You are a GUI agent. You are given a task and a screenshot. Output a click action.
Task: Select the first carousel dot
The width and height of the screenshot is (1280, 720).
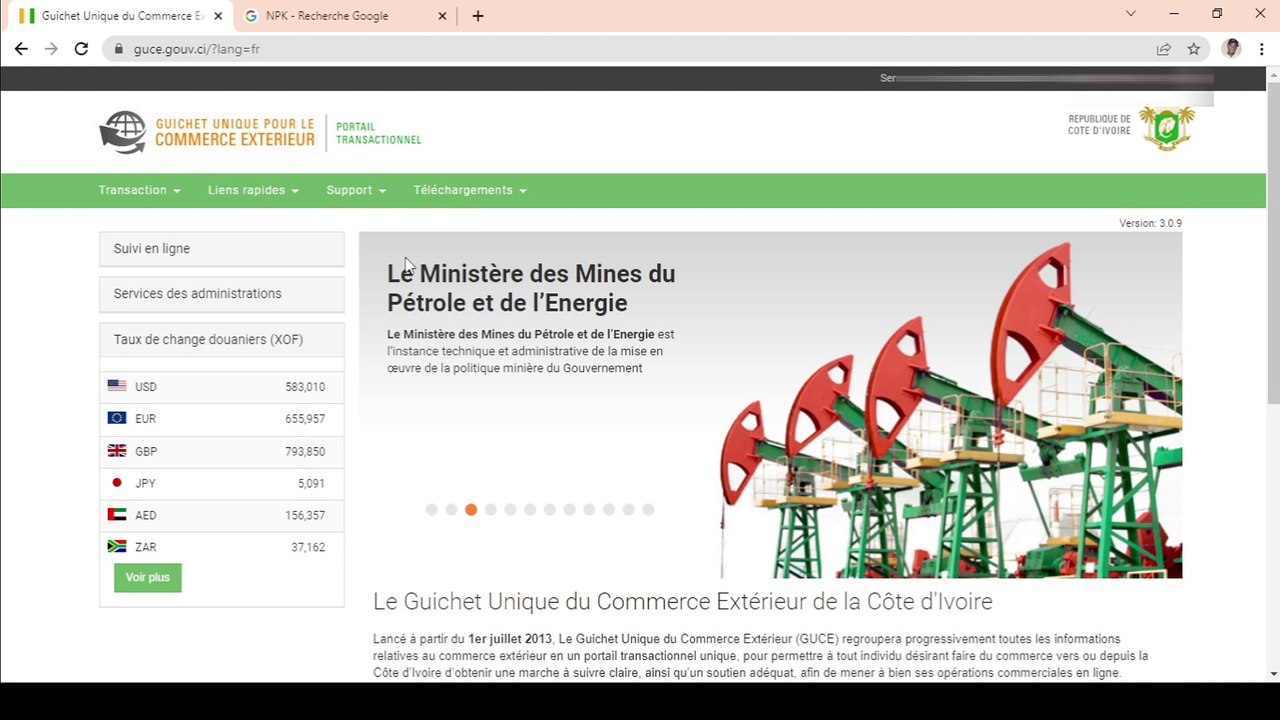(x=432, y=510)
